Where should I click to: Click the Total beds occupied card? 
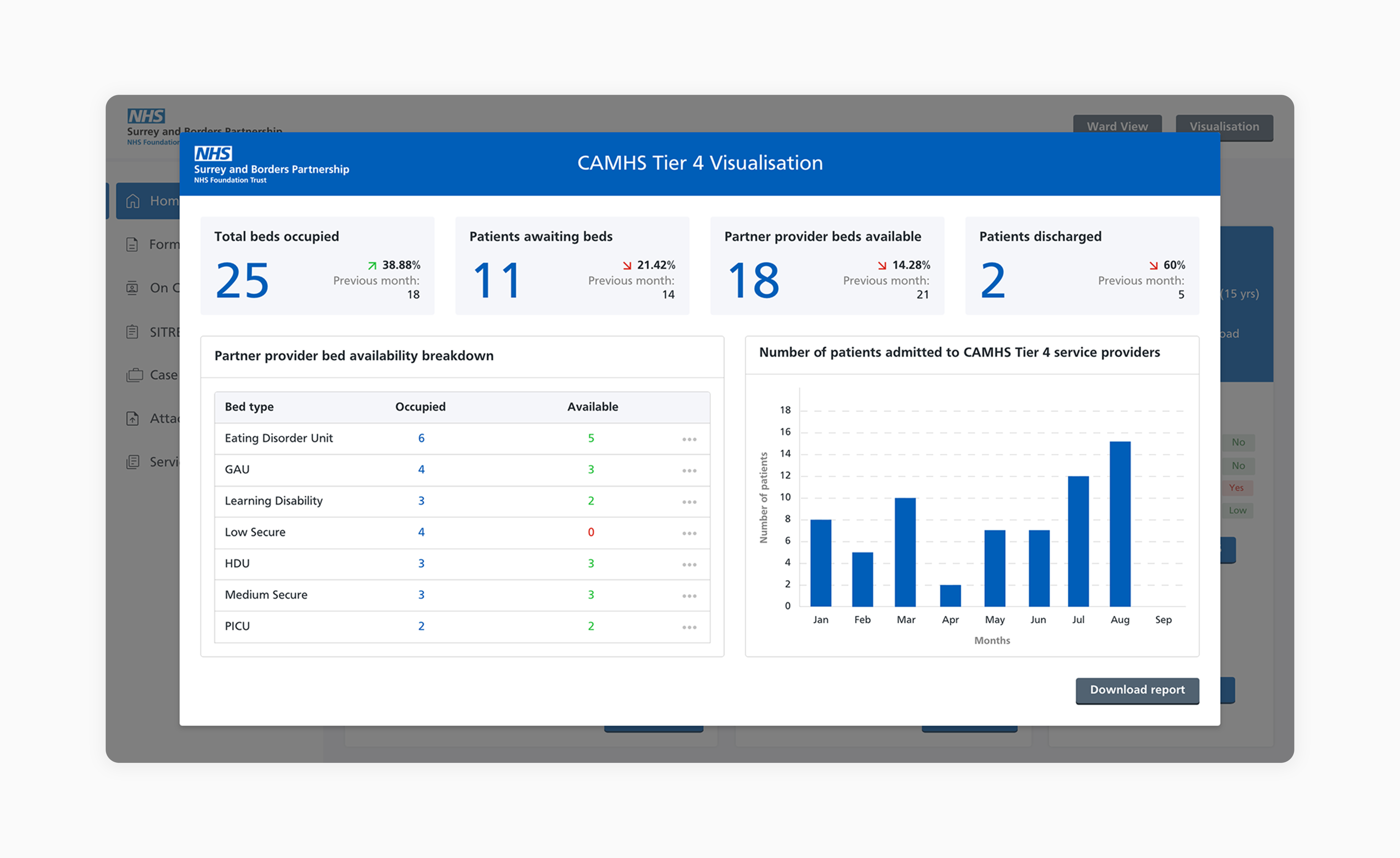(317, 265)
